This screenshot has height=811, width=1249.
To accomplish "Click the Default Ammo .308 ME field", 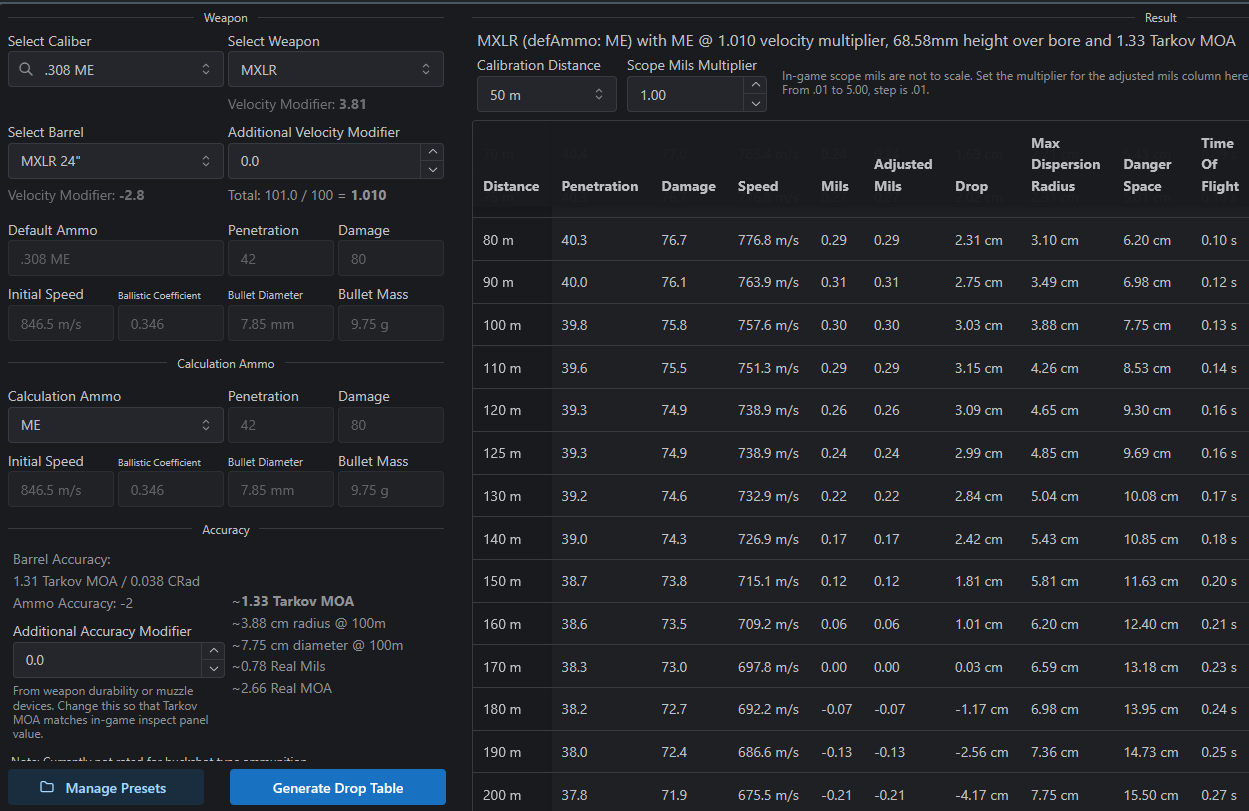I will click(115, 259).
